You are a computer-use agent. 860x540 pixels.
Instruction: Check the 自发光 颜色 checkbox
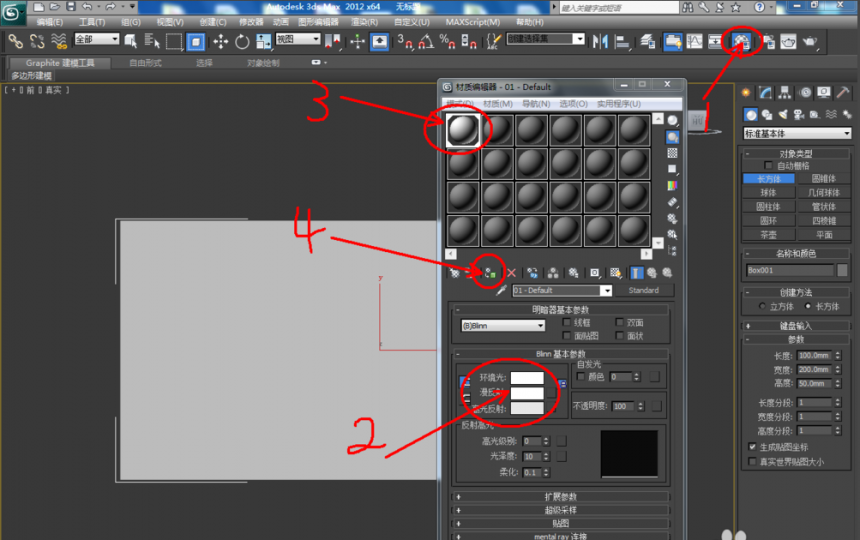pos(581,376)
